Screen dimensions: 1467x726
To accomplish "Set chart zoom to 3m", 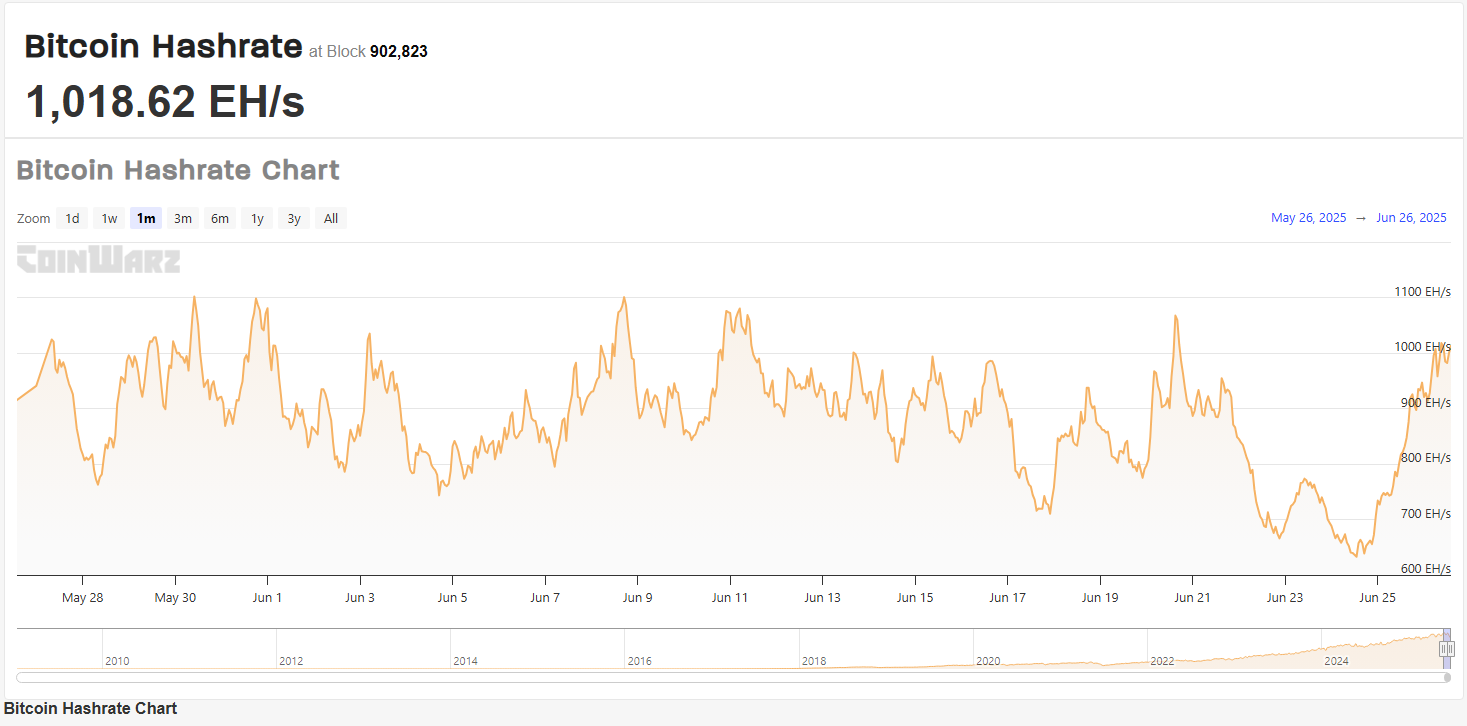I will 183,218.
